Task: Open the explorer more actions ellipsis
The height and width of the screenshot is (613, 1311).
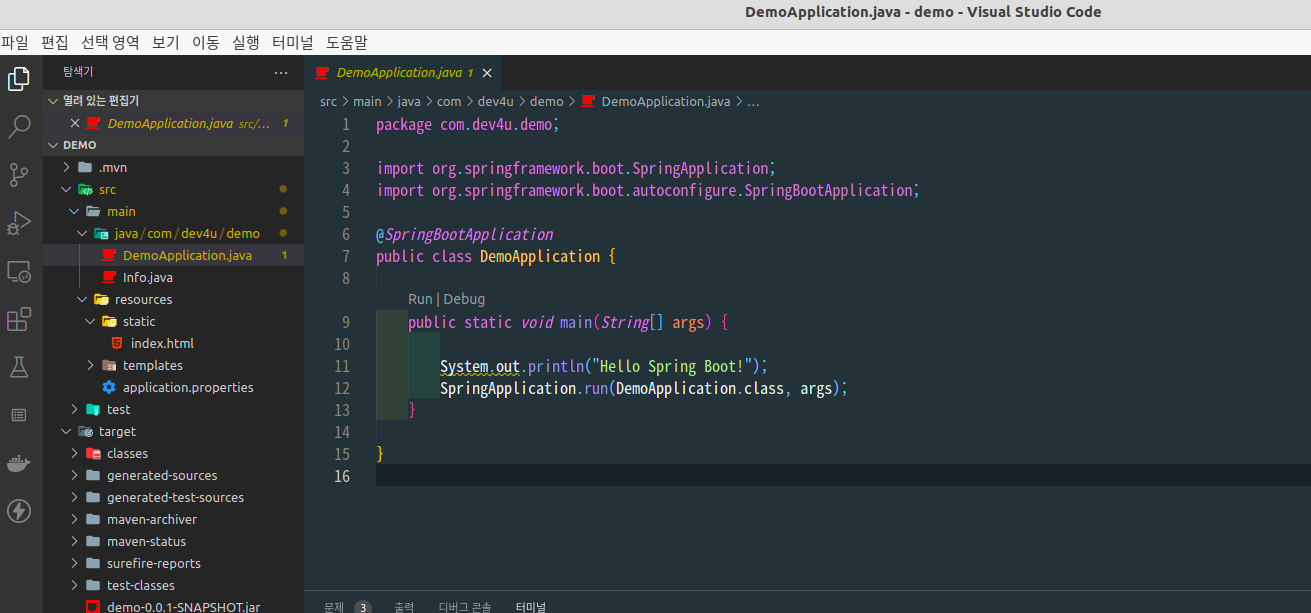Action: tap(281, 72)
